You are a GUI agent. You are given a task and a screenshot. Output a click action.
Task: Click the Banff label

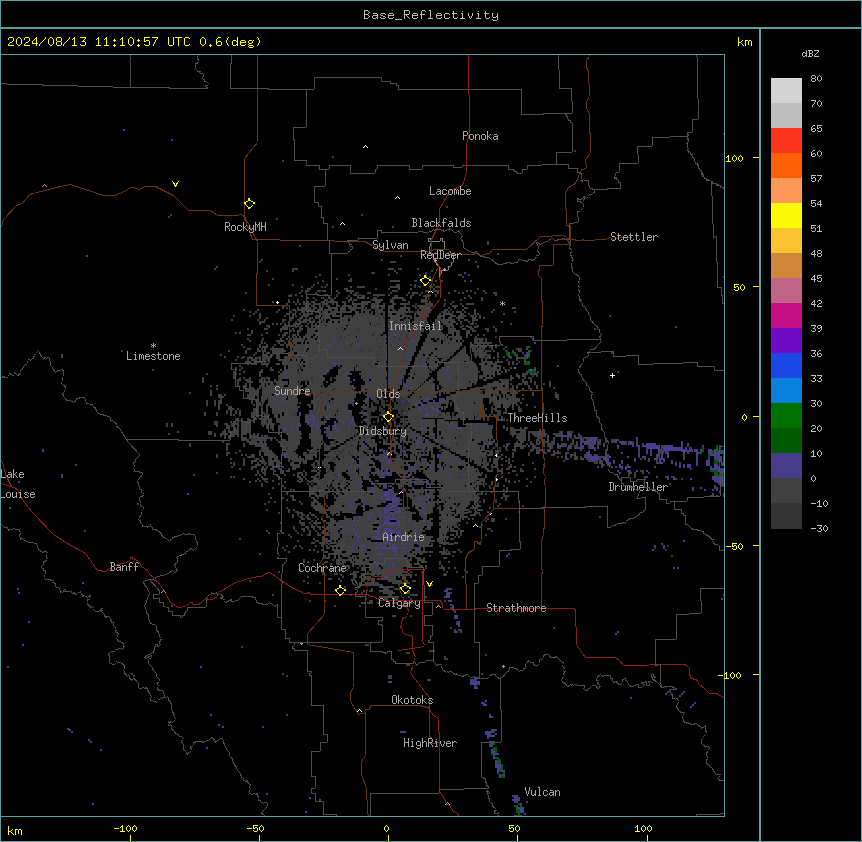click(124, 567)
